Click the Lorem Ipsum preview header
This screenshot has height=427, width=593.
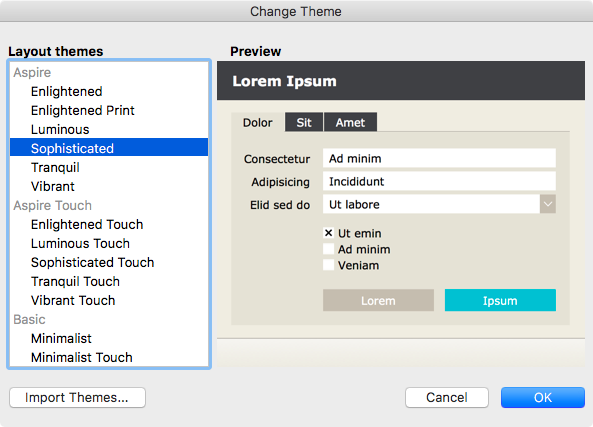tap(401, 81)
